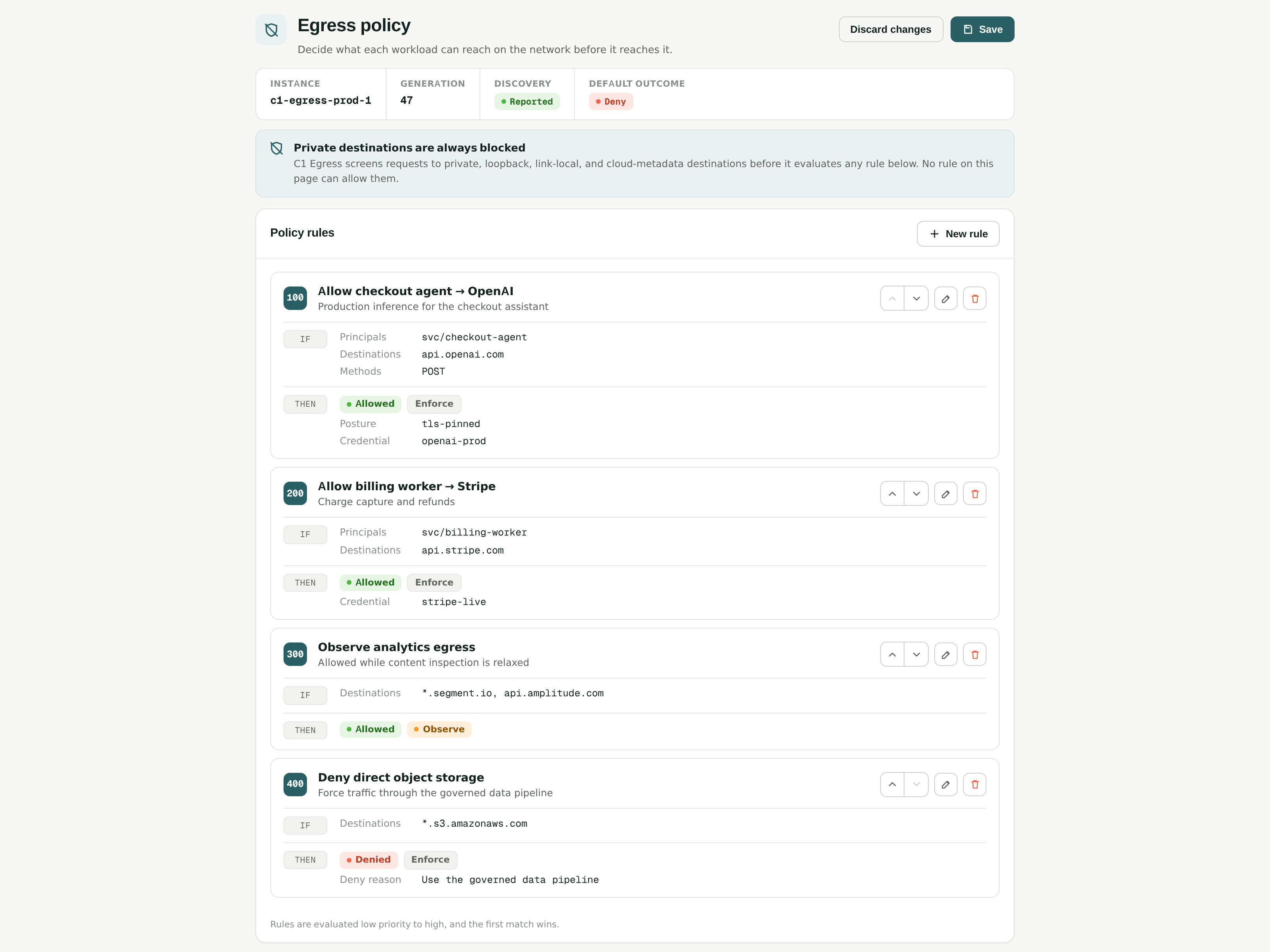Edit the Deny direct object storage rule
This screenshot has height=952, width=1270.
tap(945, 785)
